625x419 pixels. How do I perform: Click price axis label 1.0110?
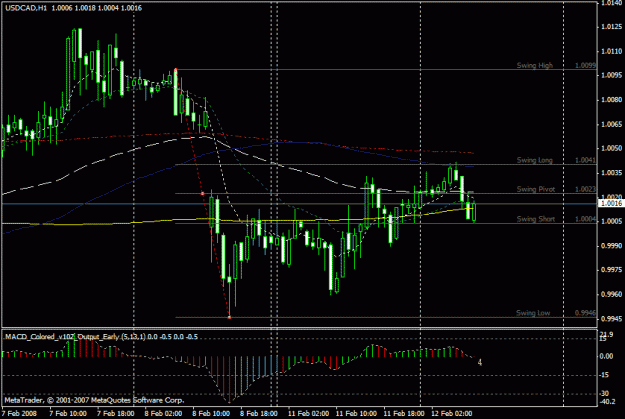611,51
